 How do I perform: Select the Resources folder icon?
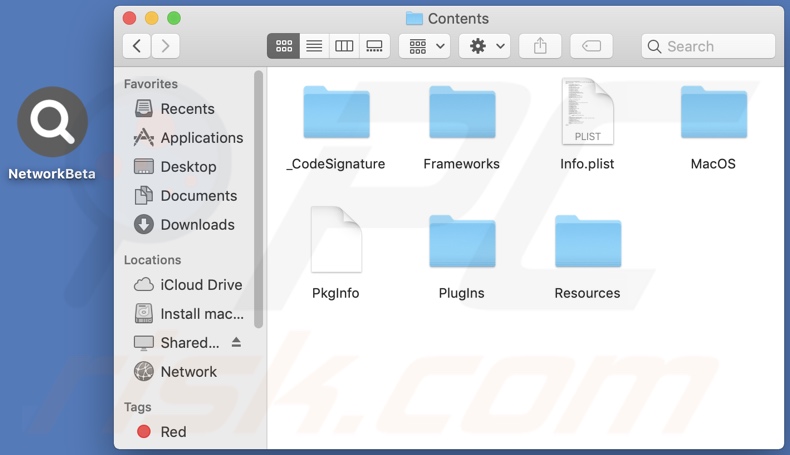point(587,241)
